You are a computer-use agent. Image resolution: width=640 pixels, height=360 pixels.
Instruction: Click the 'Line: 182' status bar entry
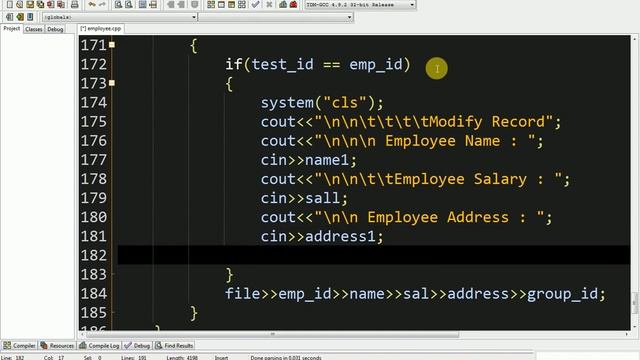coord(13,358)
